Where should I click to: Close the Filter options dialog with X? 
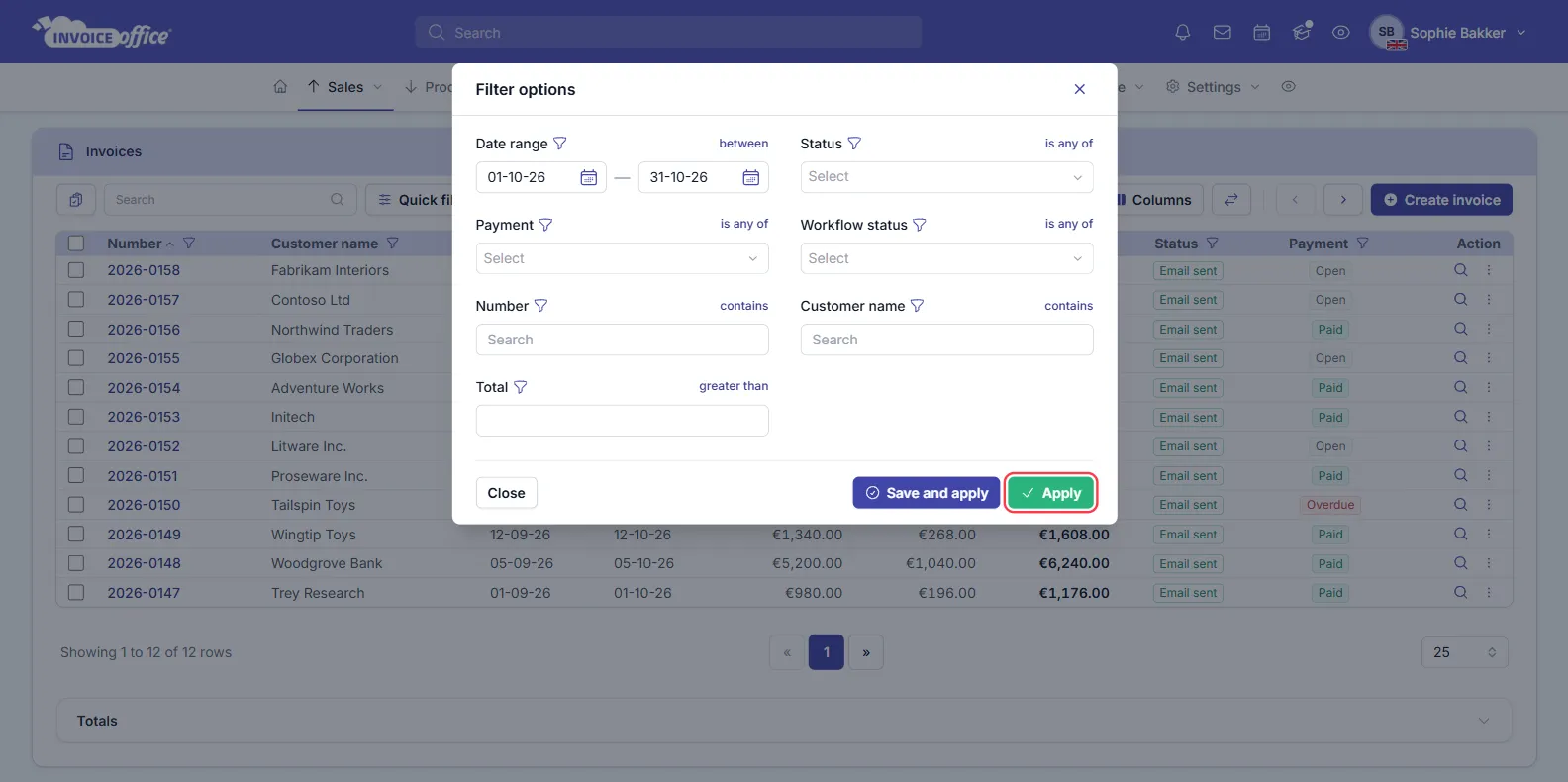1079,89
